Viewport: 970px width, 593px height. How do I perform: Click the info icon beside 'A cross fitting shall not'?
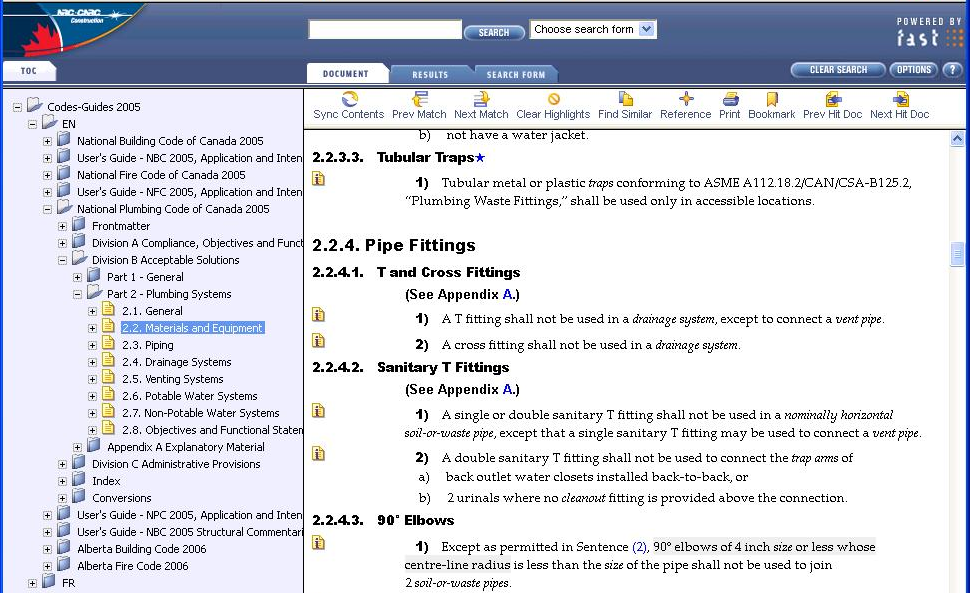point(319,341)
